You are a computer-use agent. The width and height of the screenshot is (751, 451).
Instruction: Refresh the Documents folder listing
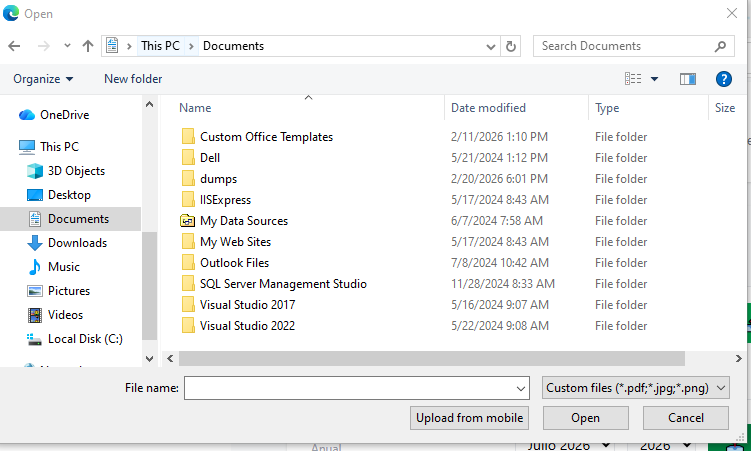coord(511,46)
